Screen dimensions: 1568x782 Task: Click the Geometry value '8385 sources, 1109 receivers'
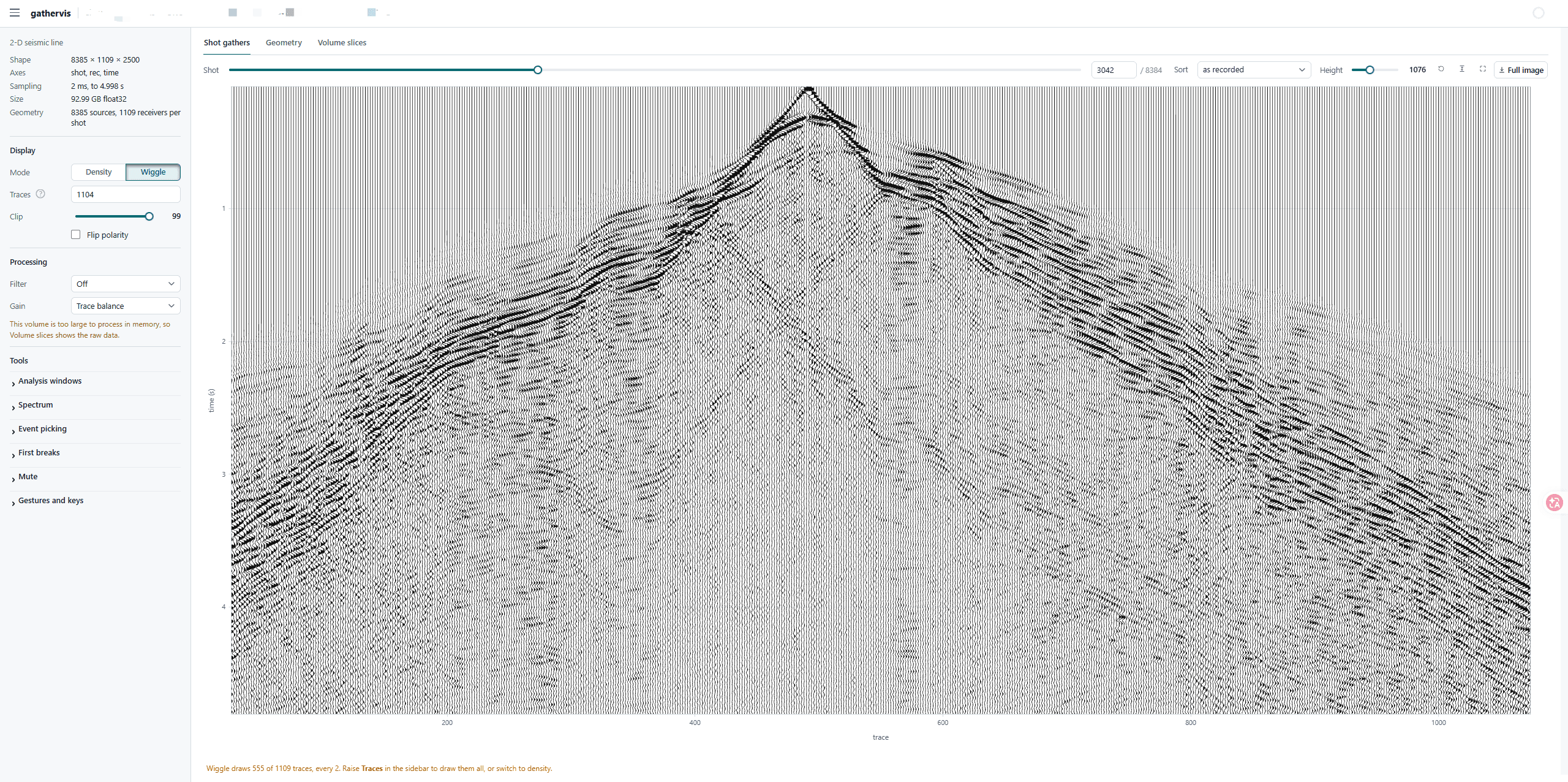click(x=126, y=118)
